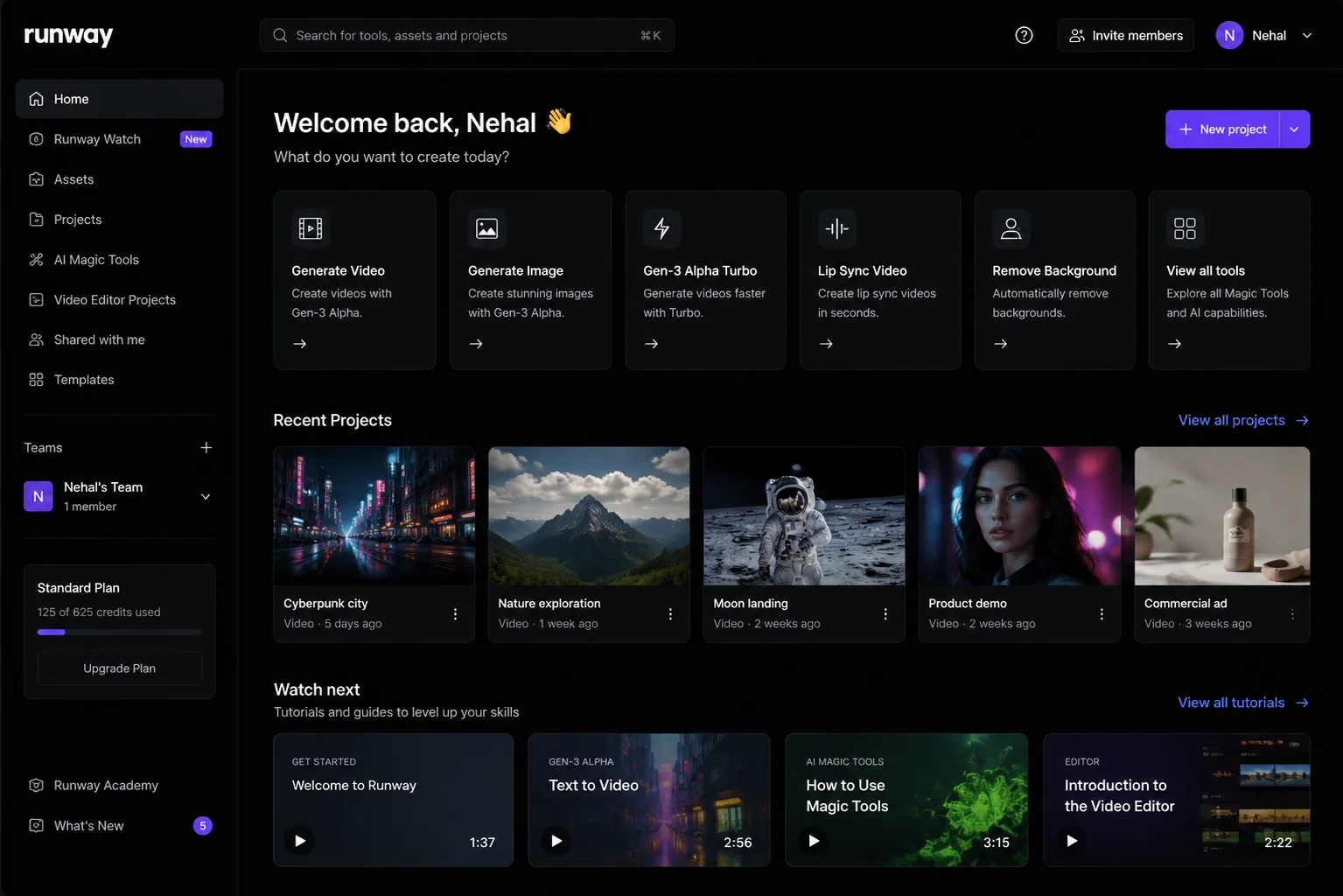Image resolution: width=1343 pixels, height=896 pixels.
Task: Click the Remove Background person icon
Action: (1011, 228)
